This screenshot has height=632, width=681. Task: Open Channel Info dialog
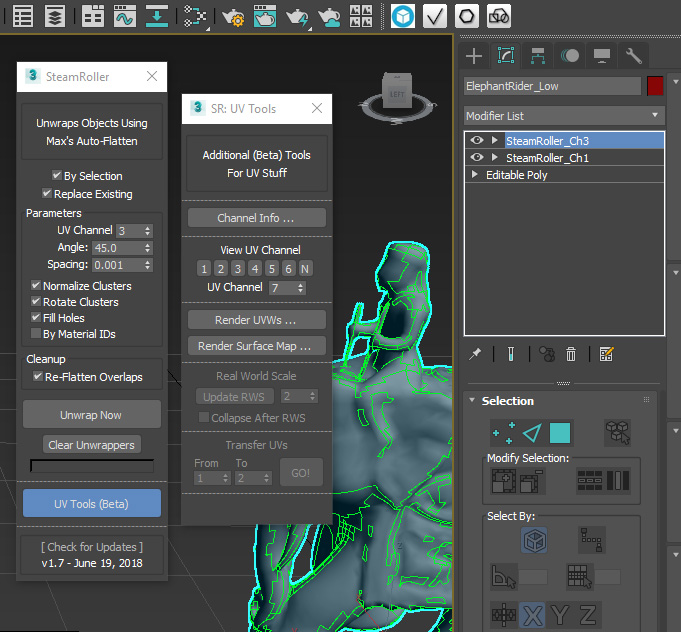pos(257,218)
